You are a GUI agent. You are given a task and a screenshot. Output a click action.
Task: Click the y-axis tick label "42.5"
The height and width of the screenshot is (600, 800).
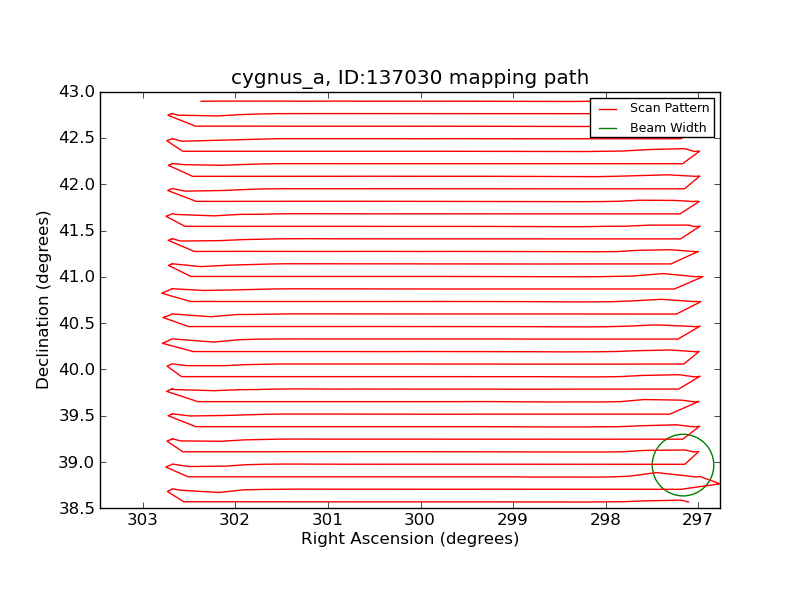click(x=77, y=138)
